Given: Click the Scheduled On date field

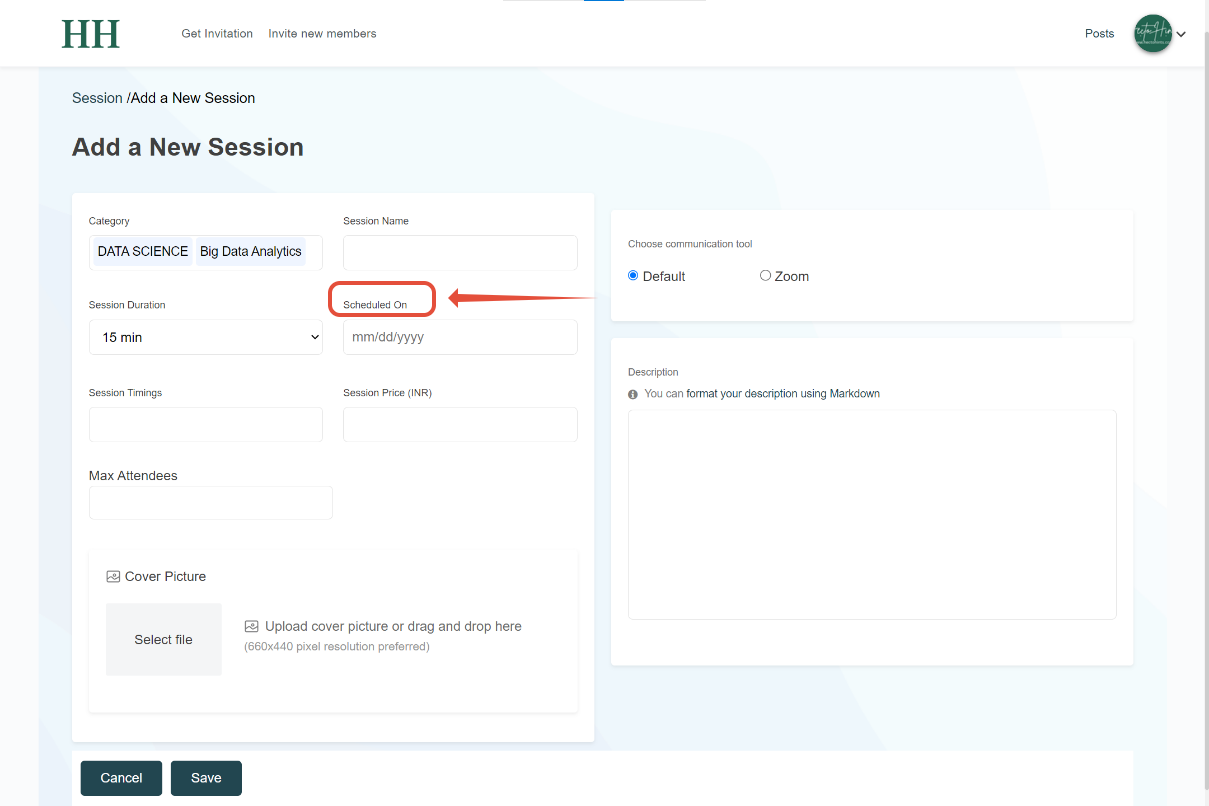Looking at the screenshot, I should pos(460,337).
